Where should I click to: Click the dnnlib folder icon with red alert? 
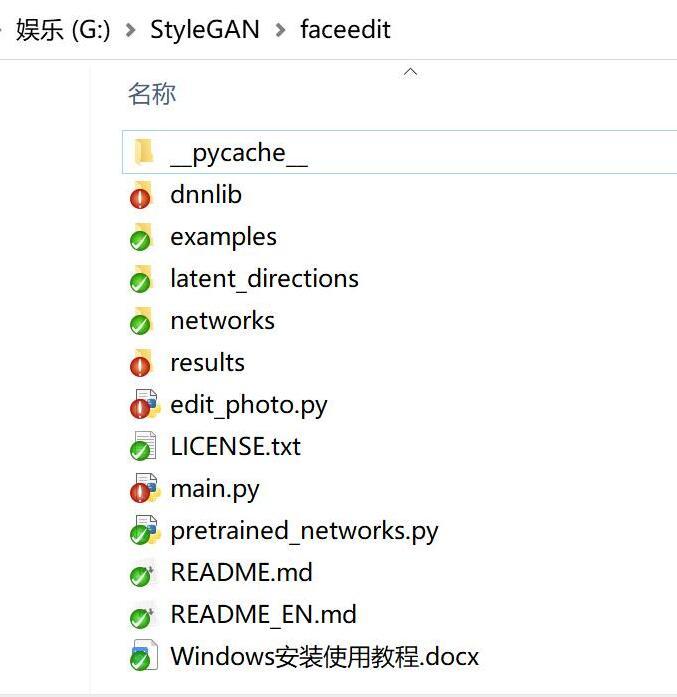(x=141, y=194)
